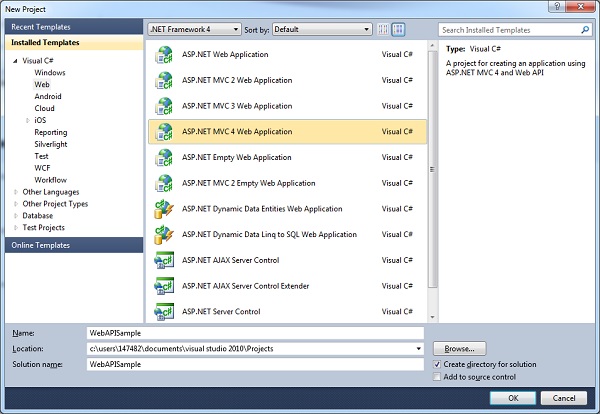Click the Cancel button
The height and width of the screenshot is (414, 600).
click(564, 398)
